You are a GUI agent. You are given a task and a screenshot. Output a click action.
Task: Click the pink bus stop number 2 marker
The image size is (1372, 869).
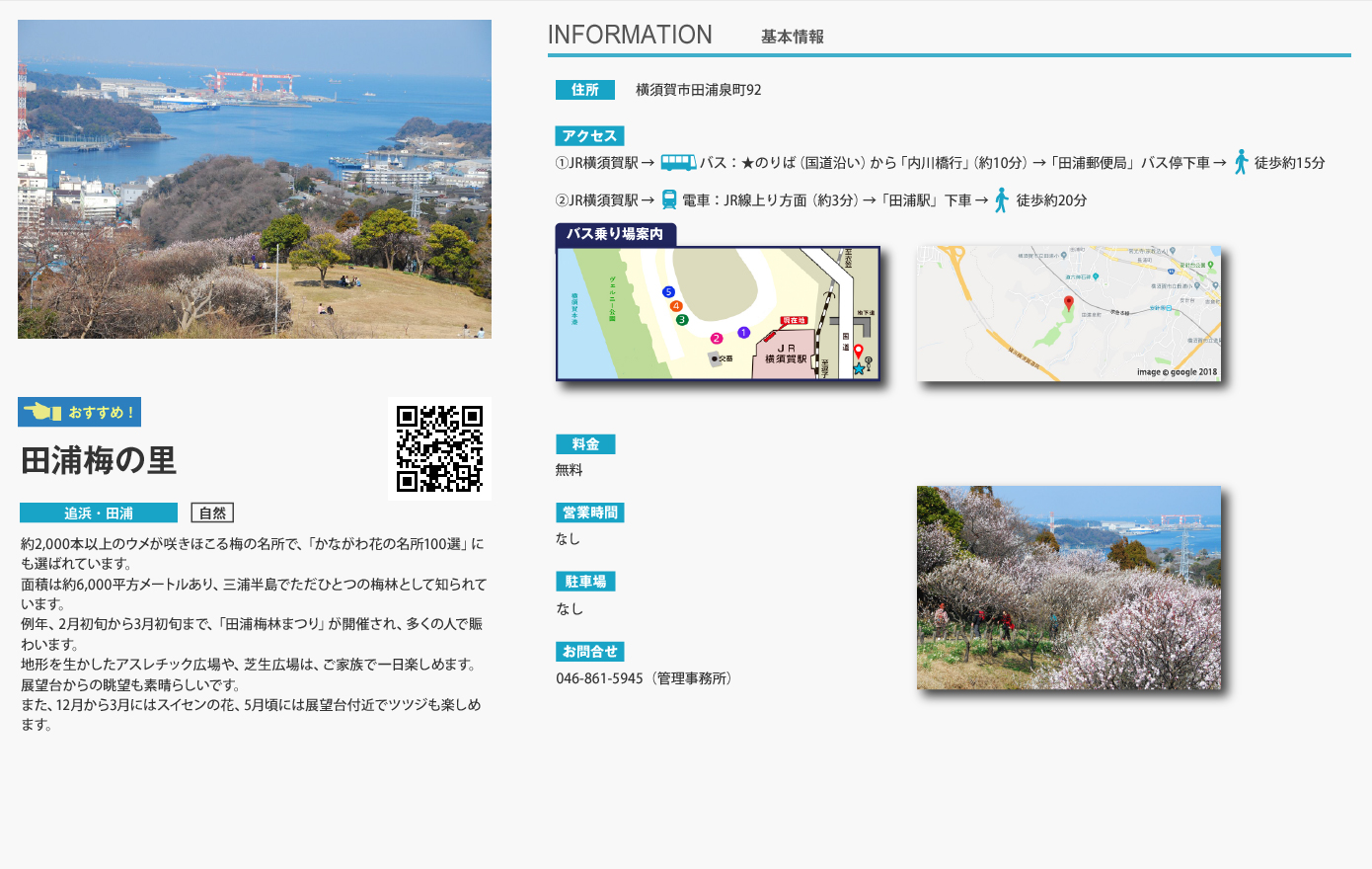717,339
